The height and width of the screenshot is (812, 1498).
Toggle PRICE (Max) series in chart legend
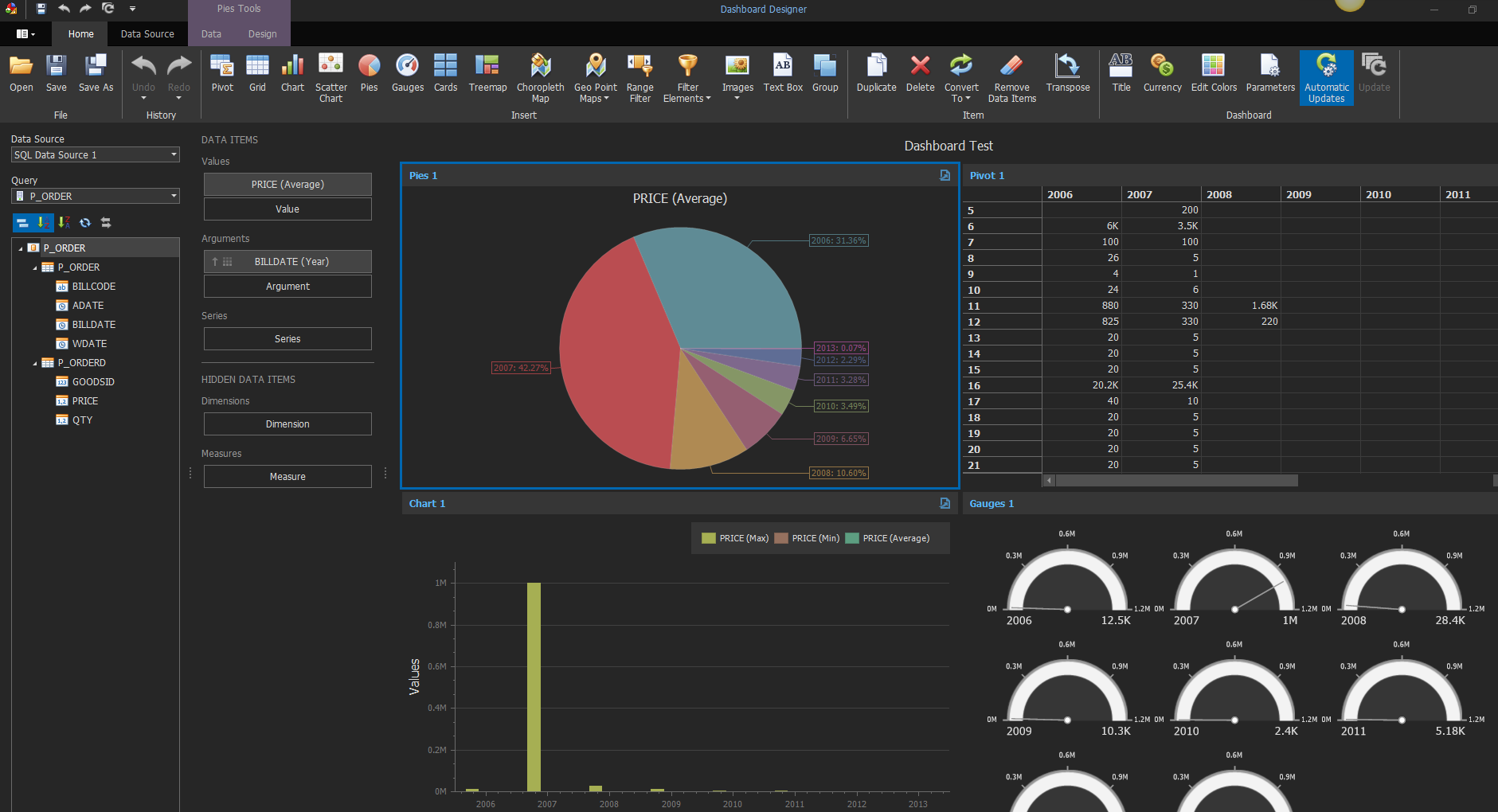tap(735, 538)
